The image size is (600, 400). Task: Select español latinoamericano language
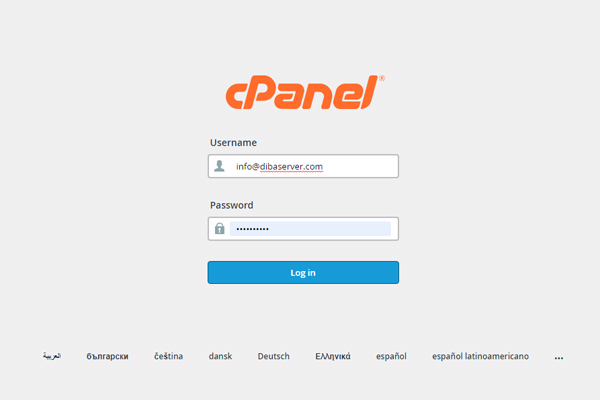click(x=480, y=356)
